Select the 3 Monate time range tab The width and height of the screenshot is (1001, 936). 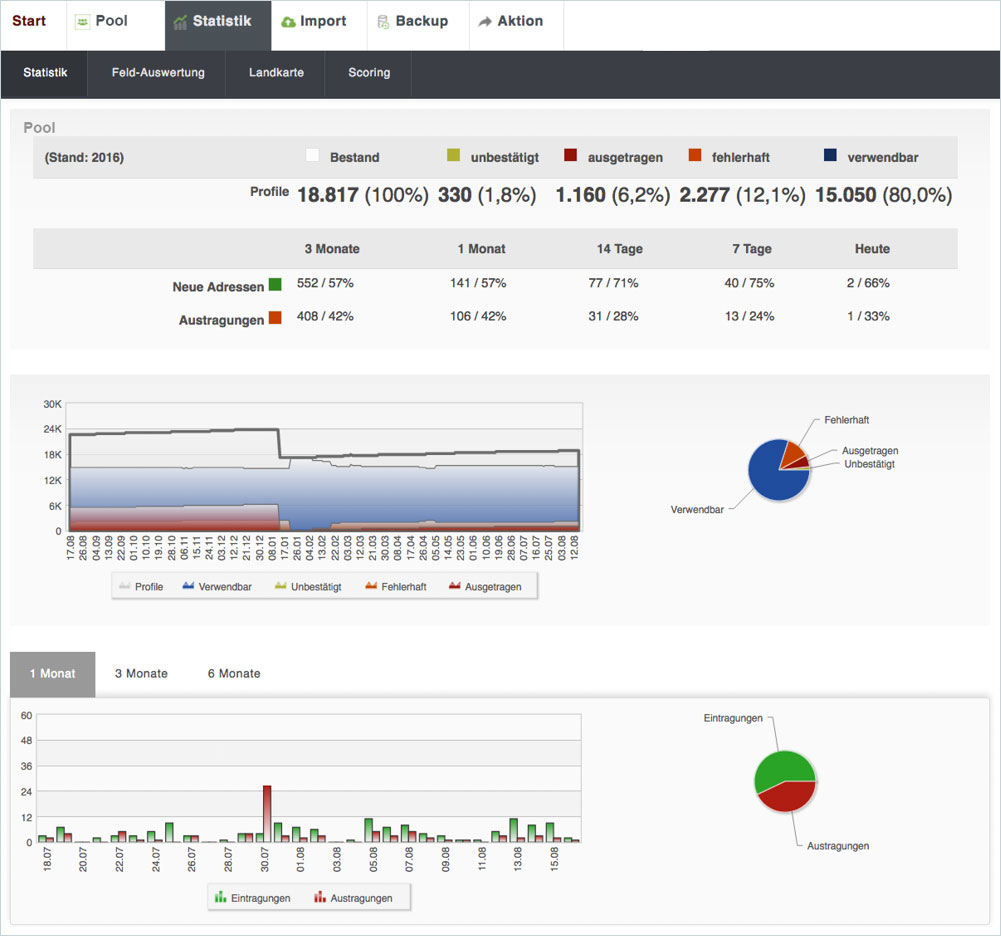[x=141, y=674]
